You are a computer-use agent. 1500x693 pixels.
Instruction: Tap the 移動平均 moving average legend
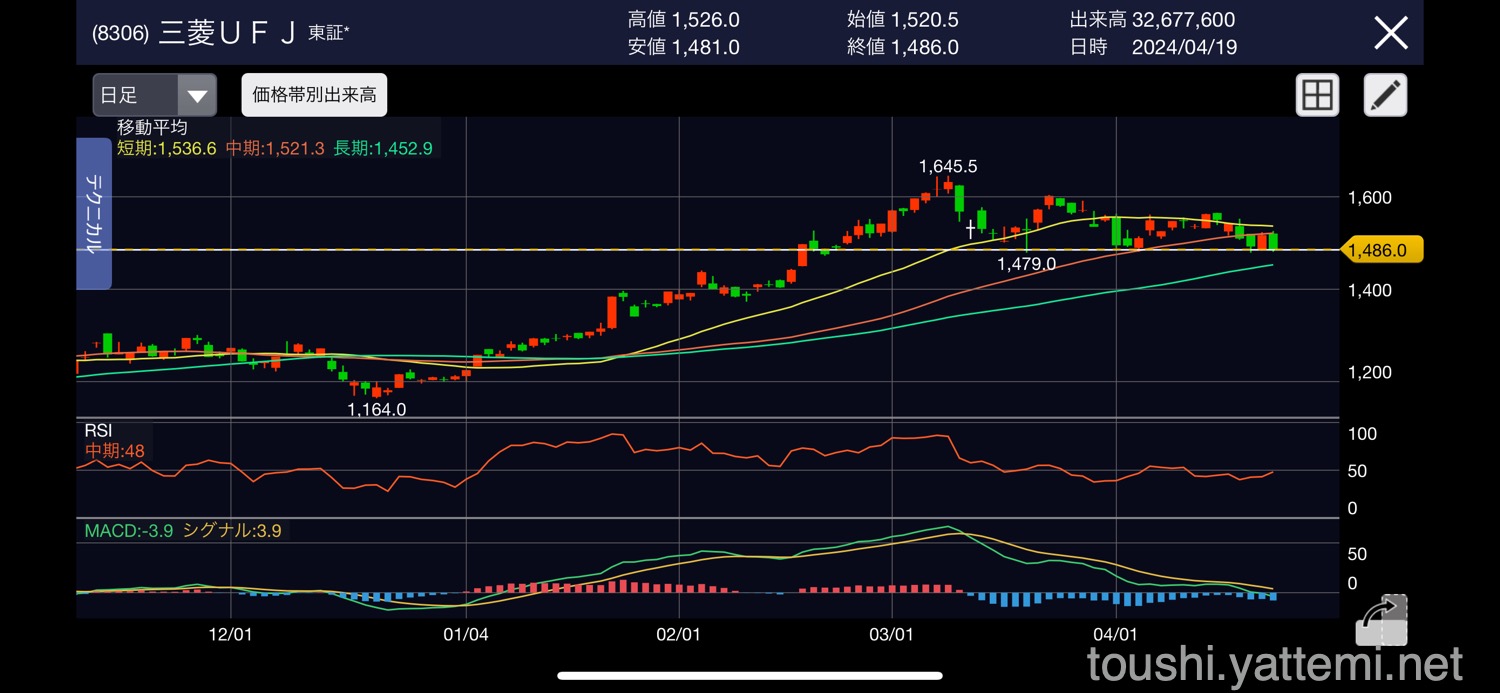pos(152,128)
